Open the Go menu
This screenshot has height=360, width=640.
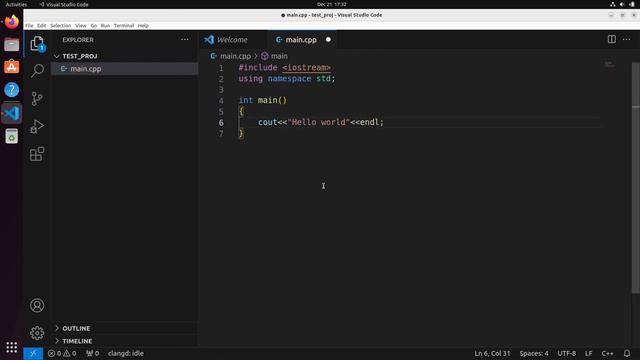93,25
